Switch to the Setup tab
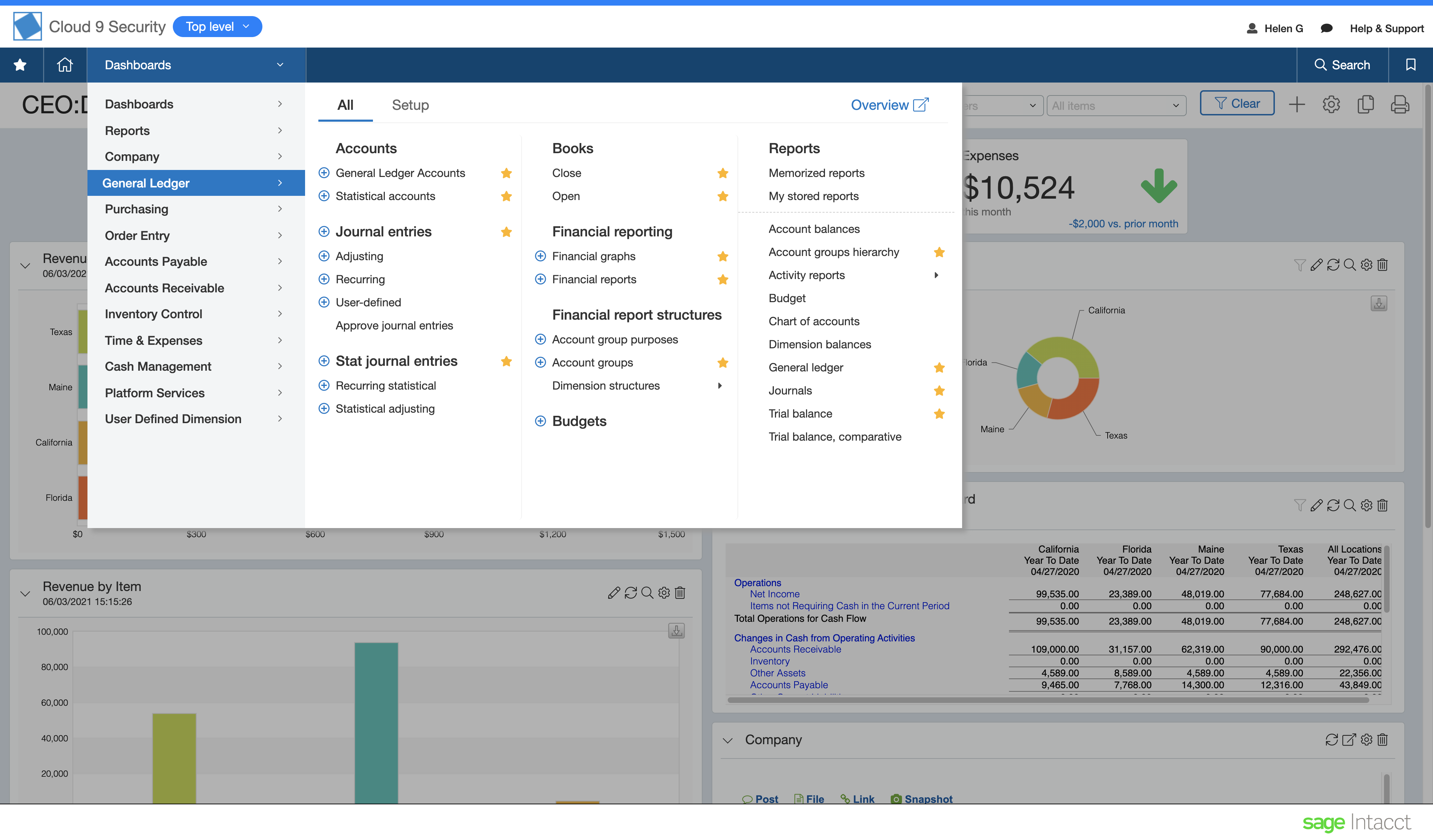1433x840 pixels. 410,105
